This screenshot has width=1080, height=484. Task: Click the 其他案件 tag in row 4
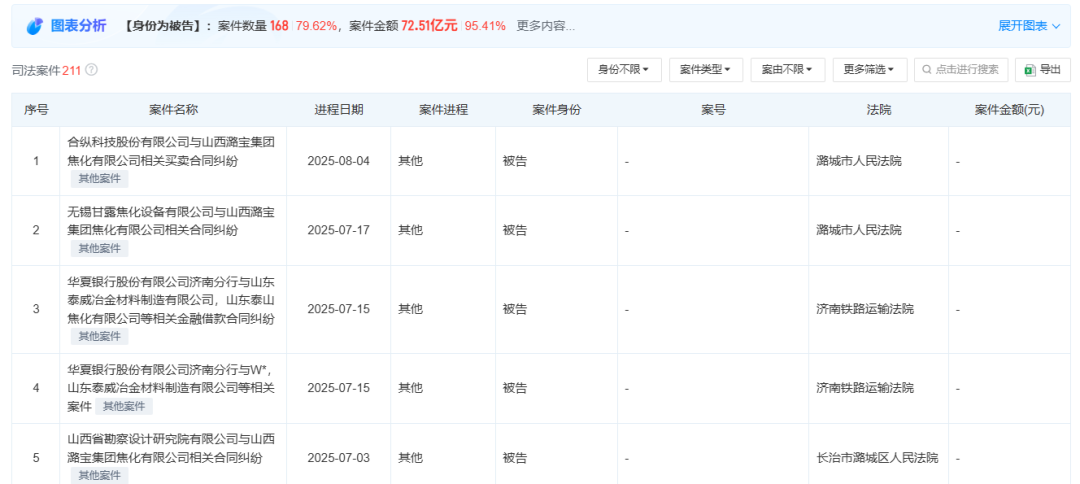tap(124, 406)
